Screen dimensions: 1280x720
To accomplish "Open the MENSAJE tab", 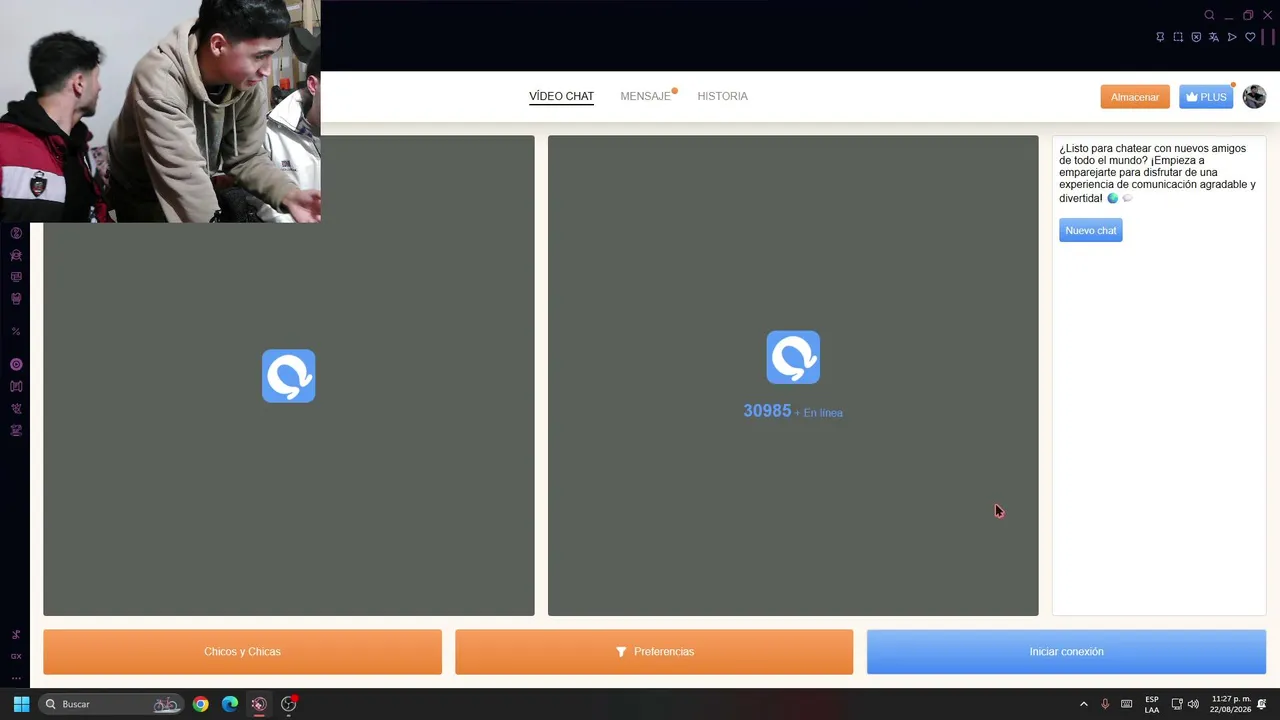I will pos(646,96).
